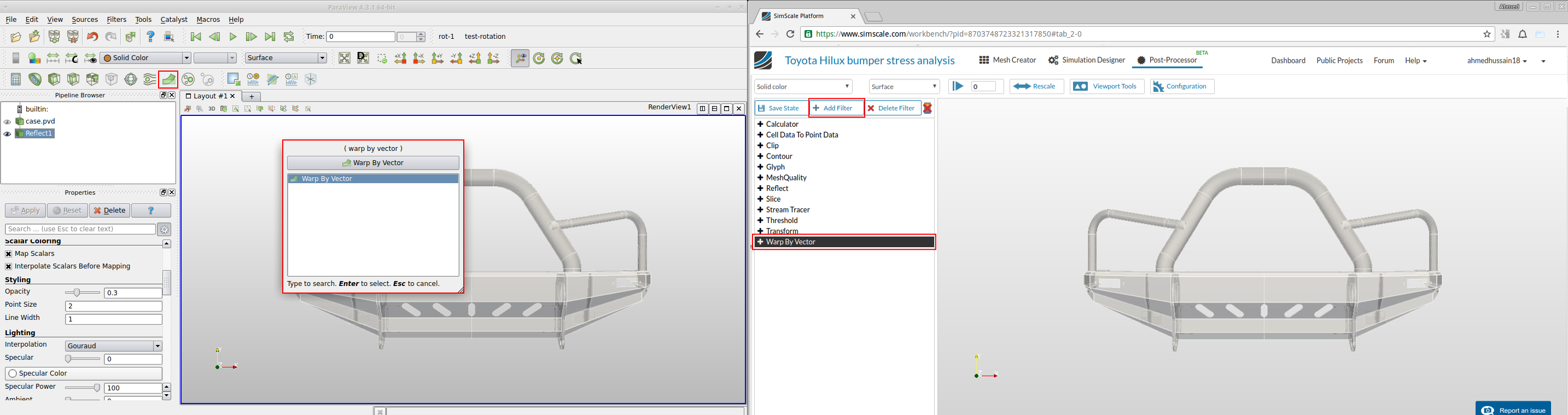The height and width of the screenshot is (415, 1568).
Task: Adjust the Specular Power slider
Action: tap(82, 388)
